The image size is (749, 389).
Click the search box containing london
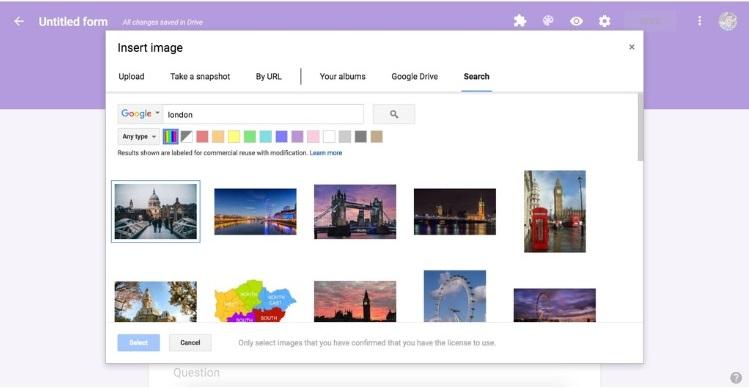click(x=263, y=114)
